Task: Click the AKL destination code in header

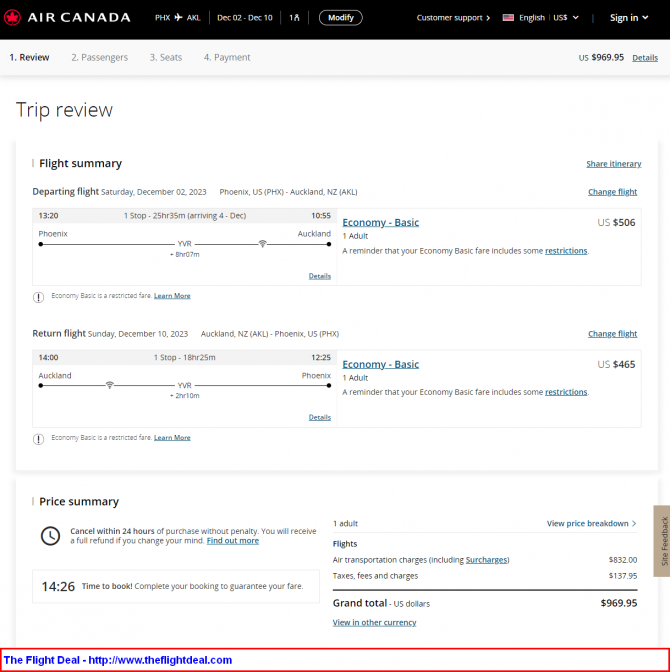Action: pyautogui.click(x=193, y=18)
